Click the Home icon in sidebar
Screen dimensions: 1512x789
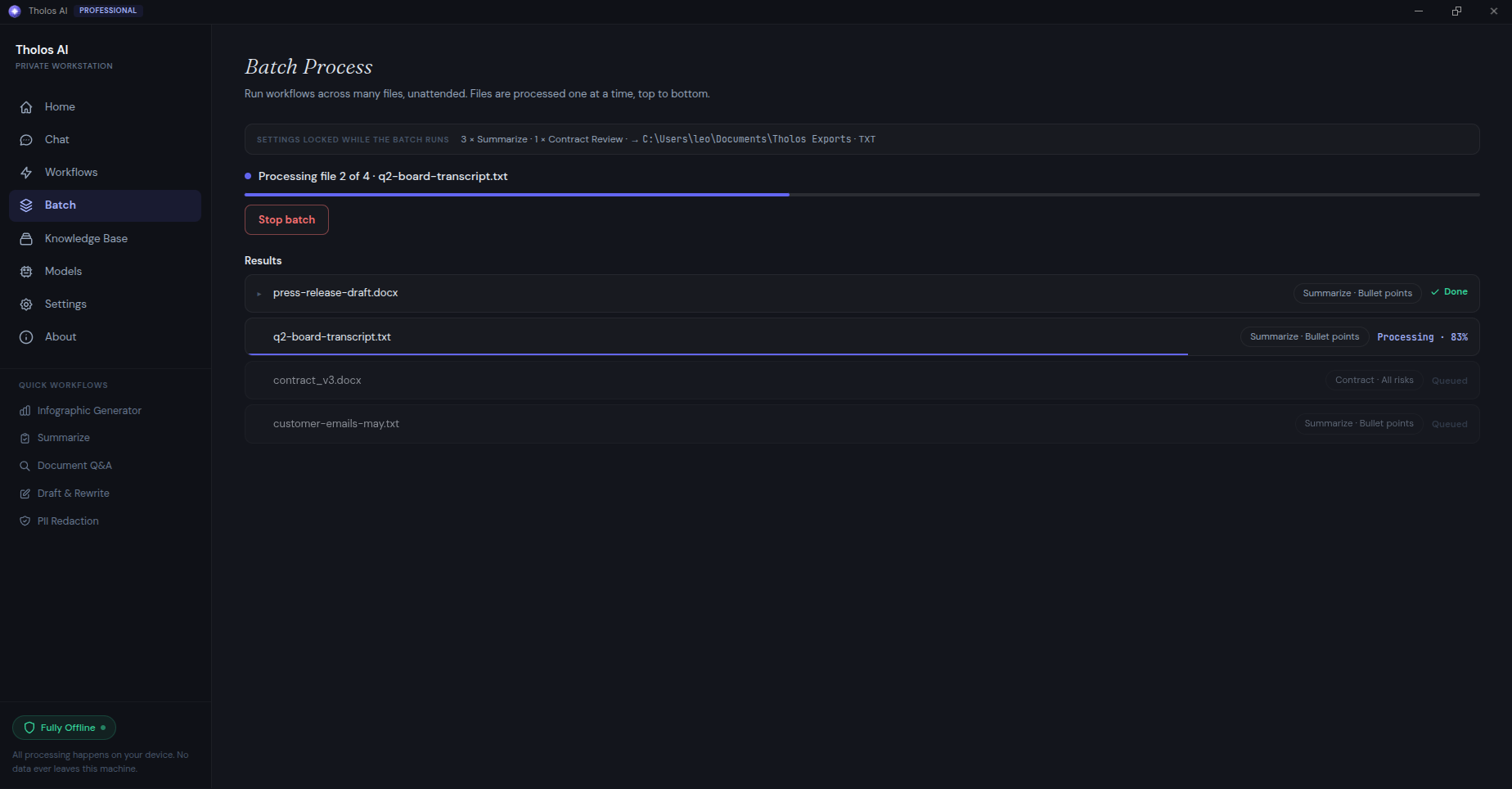click(x=26, y=107)
